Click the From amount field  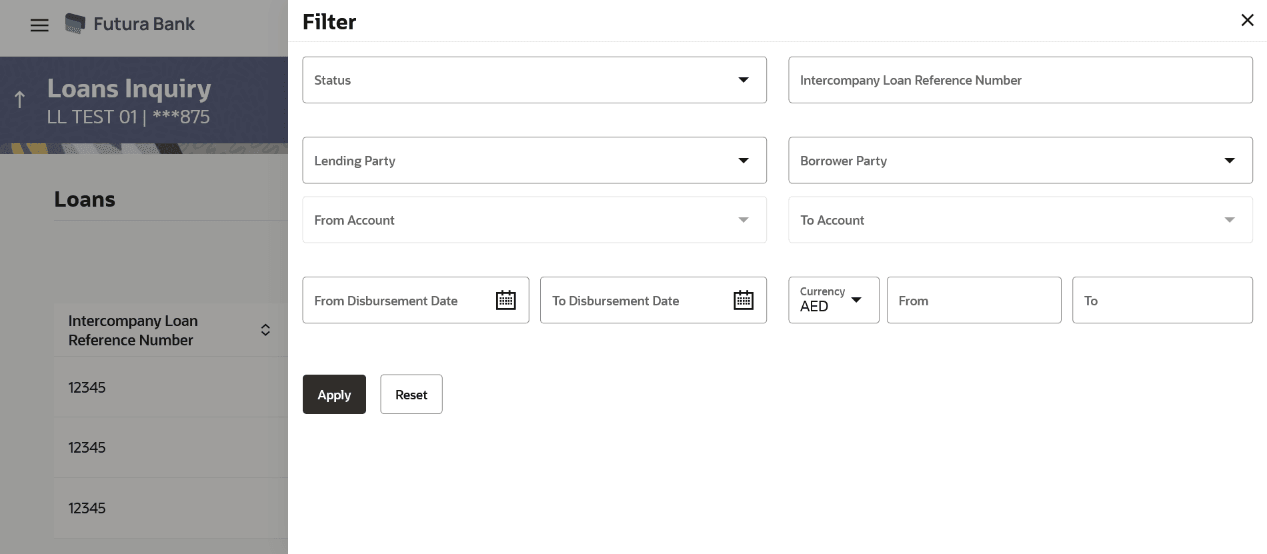point(974,300)
